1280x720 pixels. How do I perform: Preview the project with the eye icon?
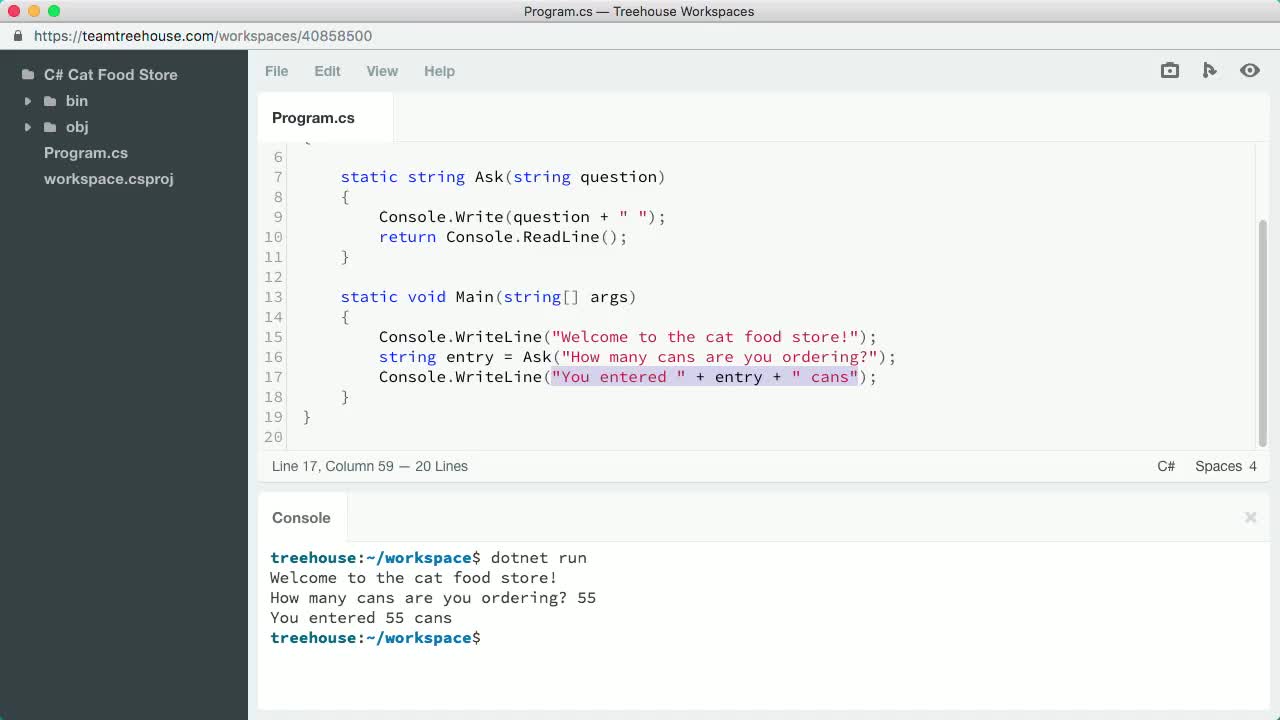point(1249,71)
